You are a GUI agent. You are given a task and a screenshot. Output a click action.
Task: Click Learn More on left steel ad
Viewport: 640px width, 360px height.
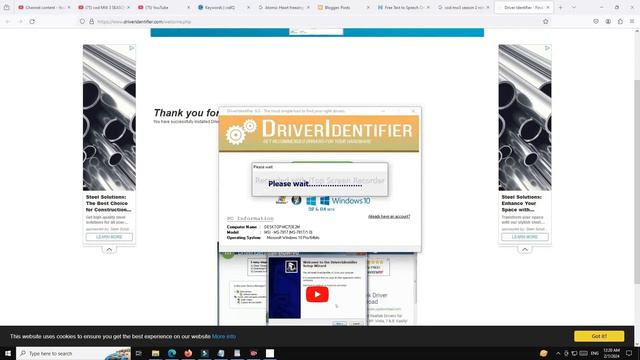point(109,237)
